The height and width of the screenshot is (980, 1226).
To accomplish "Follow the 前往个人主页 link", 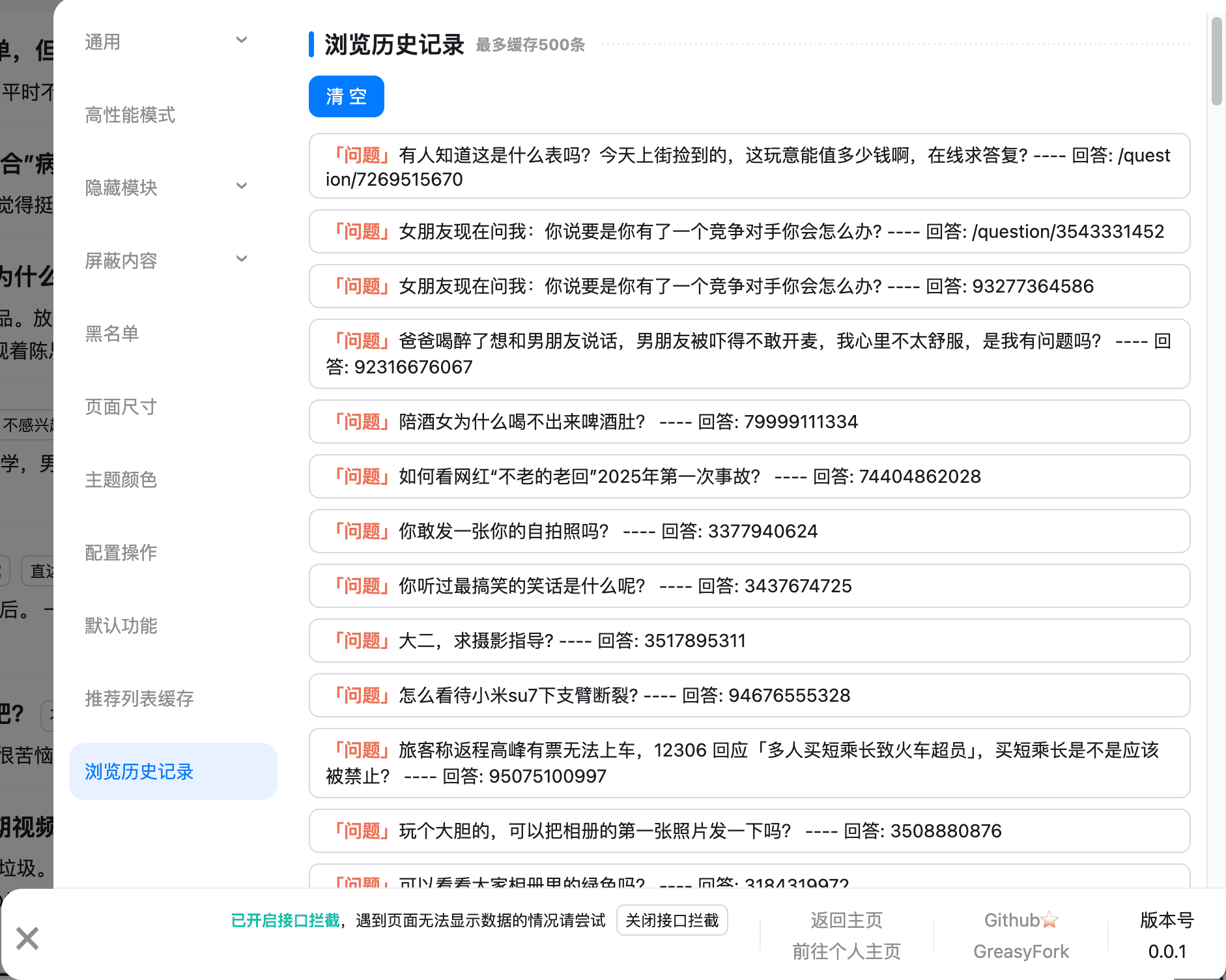I will point(846,951).
